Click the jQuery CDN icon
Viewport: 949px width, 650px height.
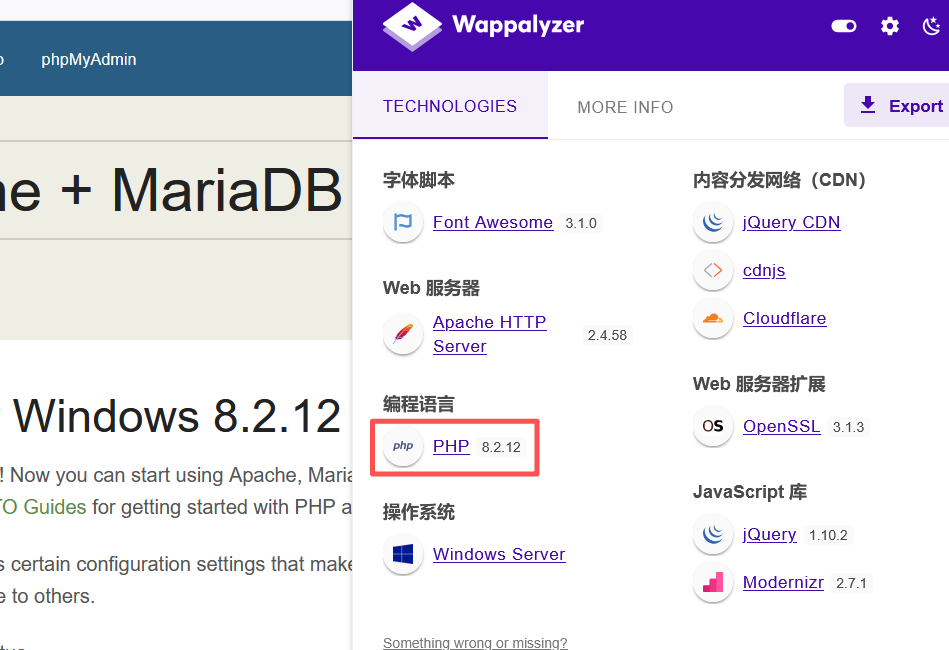[713, 222]
